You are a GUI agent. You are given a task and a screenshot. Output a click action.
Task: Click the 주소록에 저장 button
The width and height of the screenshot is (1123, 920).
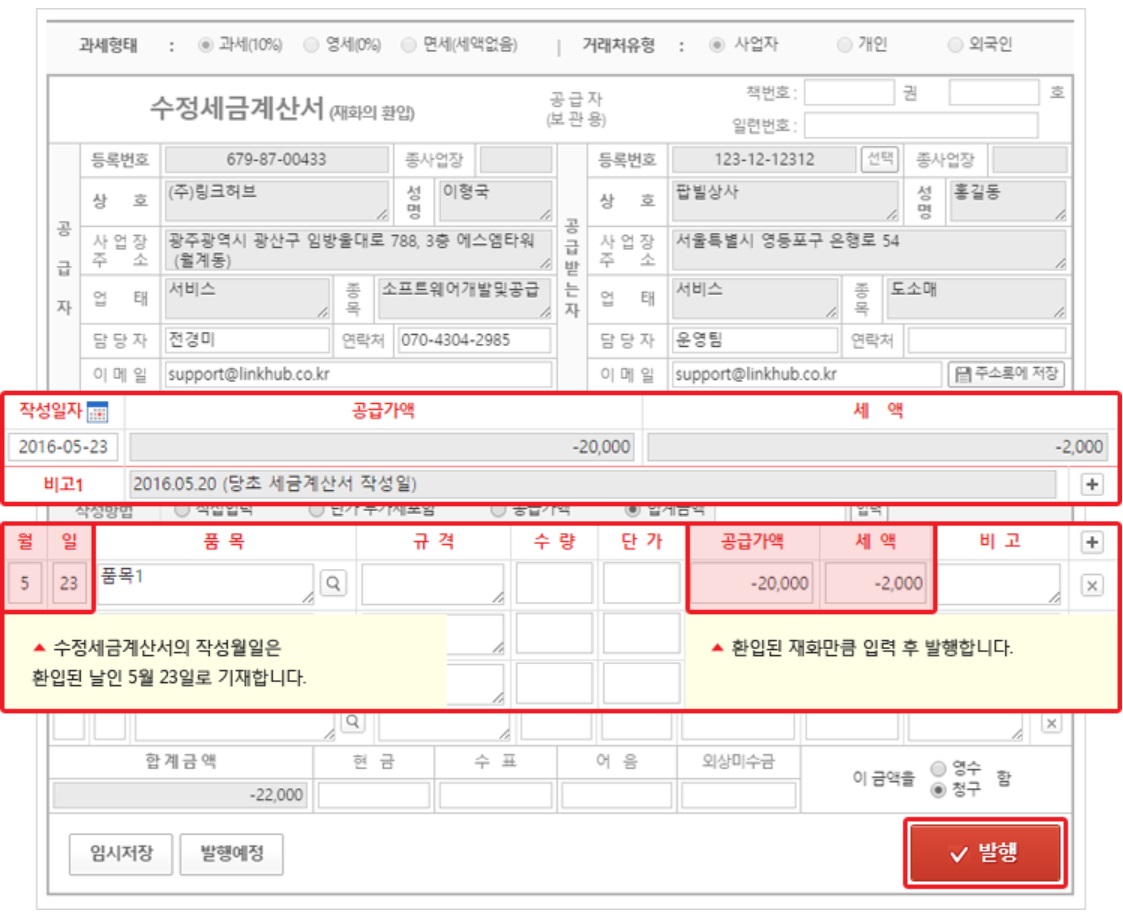click(x=1006, y=374)
